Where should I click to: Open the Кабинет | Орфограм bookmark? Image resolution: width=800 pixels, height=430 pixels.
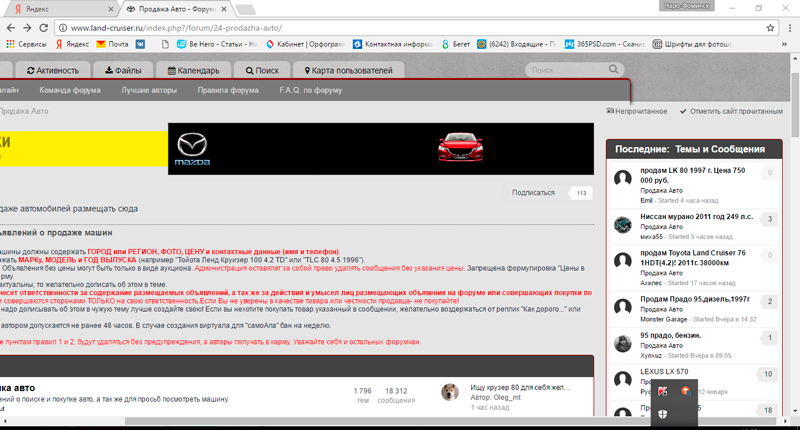[x=305, y=44]
